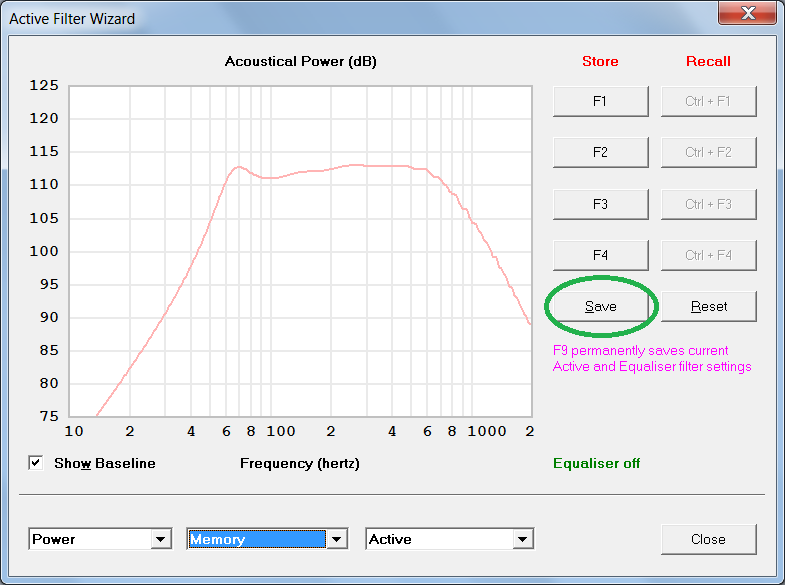785x585 pixels.
Task: Open the Power dropdown list
Action: coord(160,539)
